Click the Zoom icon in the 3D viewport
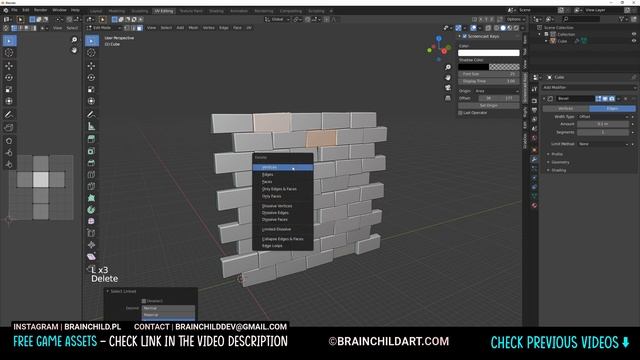This screenshot has height=360, width=640. coord(448,67)
